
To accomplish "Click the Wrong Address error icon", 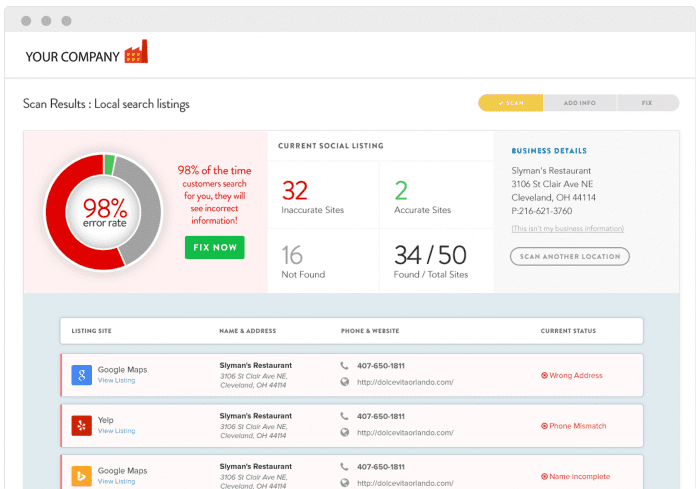I will (x=544, y=376).
